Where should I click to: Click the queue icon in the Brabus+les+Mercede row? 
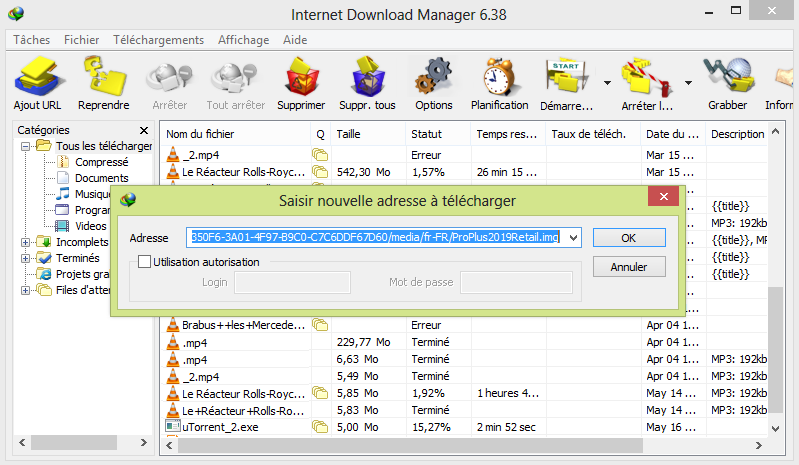pos(320,324)
